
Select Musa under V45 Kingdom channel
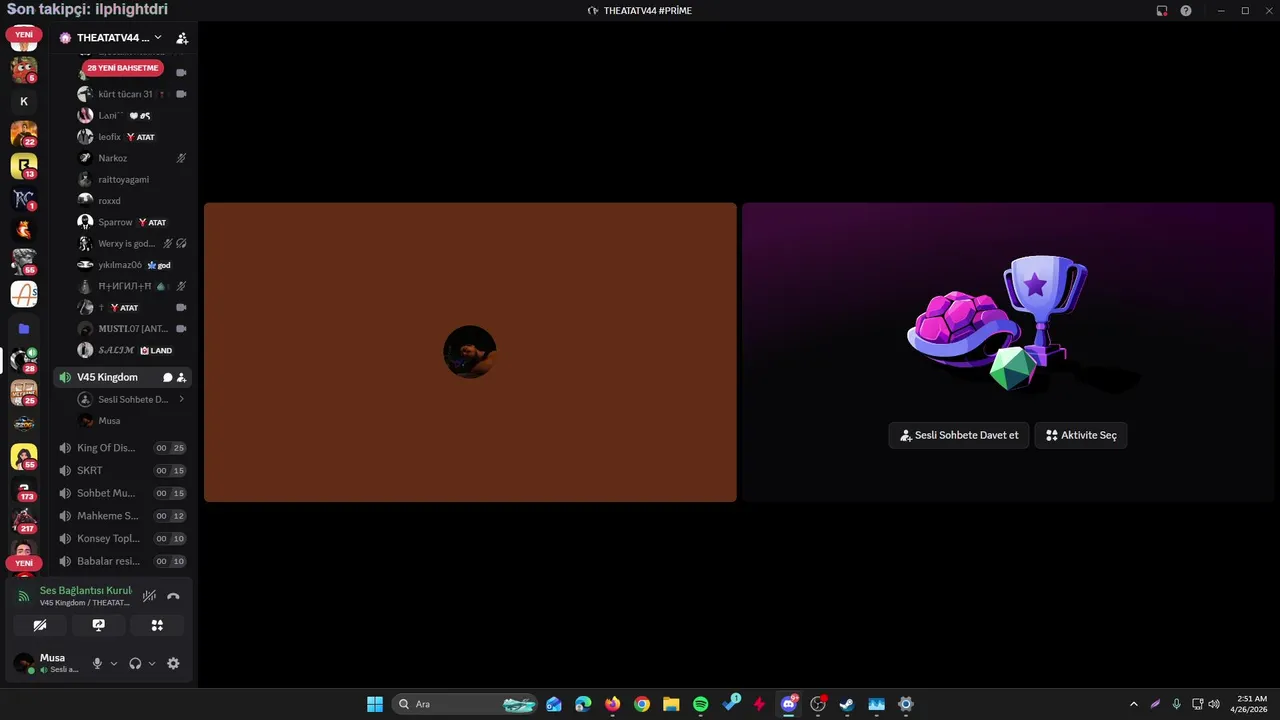click(x=109, y=421)
